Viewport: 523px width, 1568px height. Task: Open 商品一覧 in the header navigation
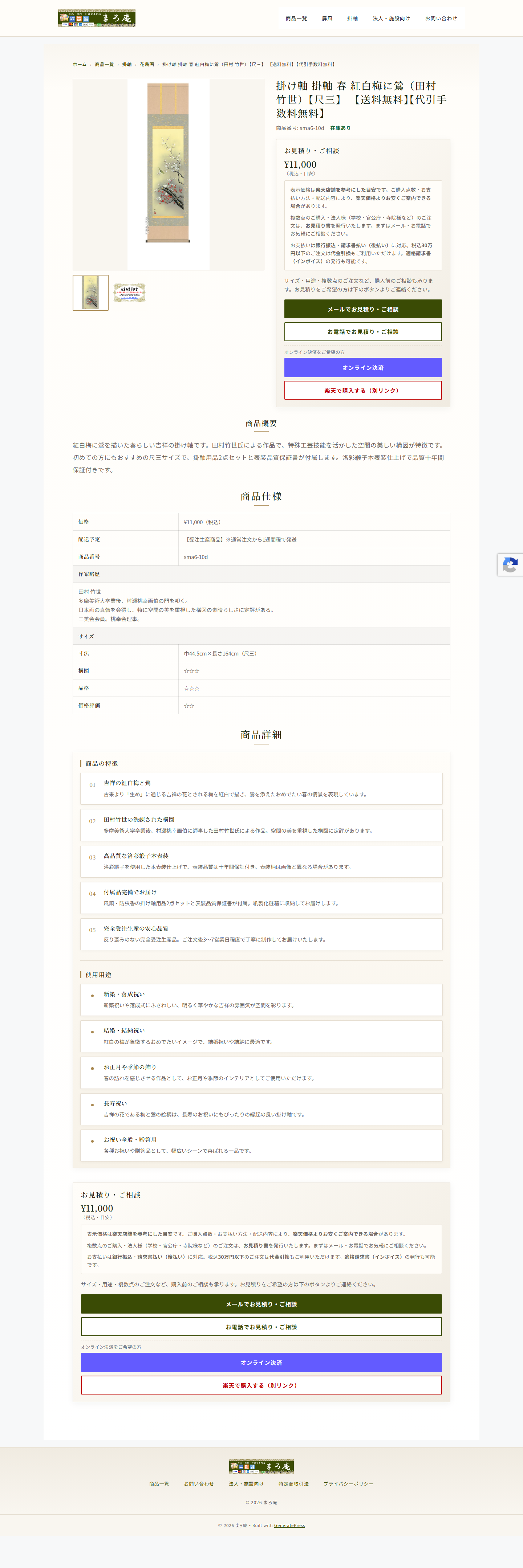296,19
